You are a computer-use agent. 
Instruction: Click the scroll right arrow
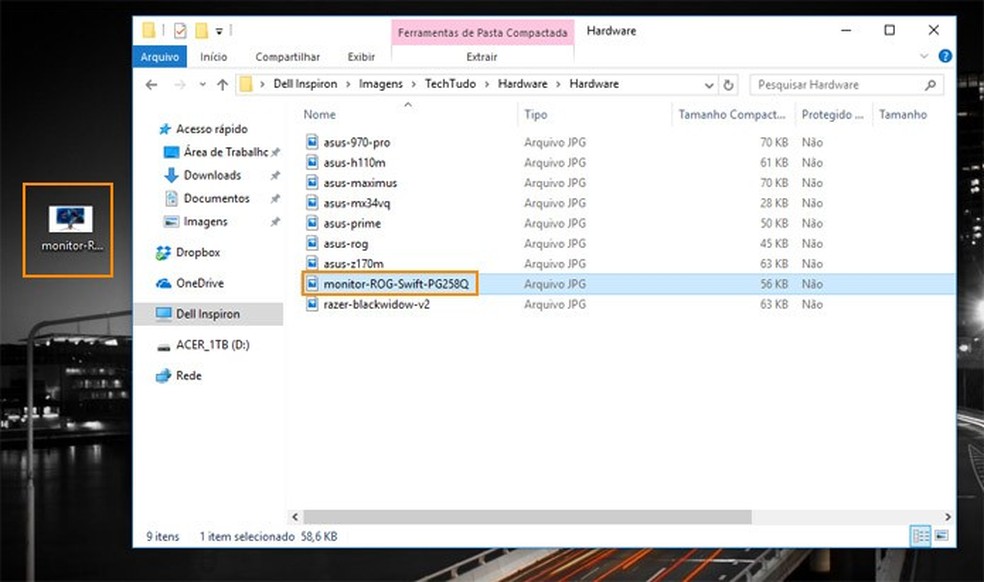pos(948,517)
